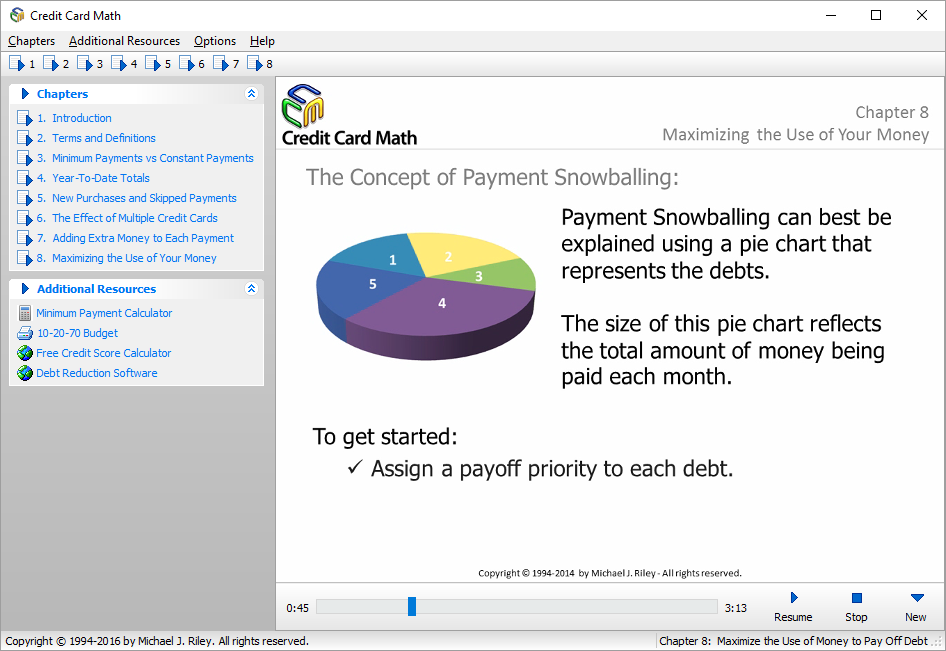Click printer icon for 10-20-70 Budget

click(25, 333)
